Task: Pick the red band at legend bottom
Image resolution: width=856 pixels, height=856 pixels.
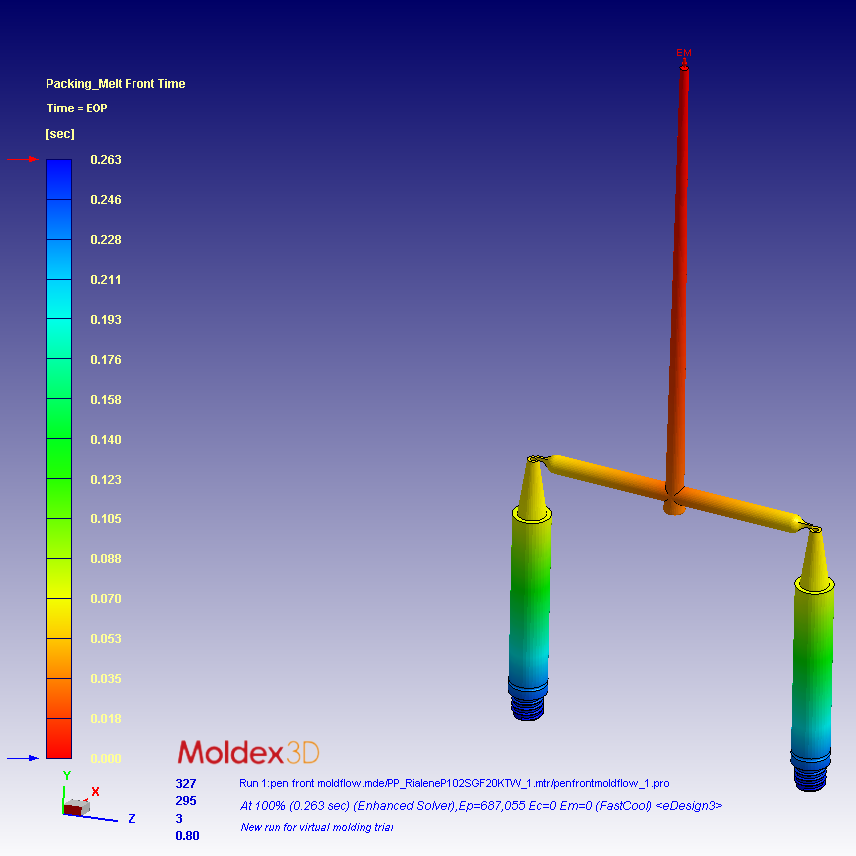Action: [x=59, y=738]
